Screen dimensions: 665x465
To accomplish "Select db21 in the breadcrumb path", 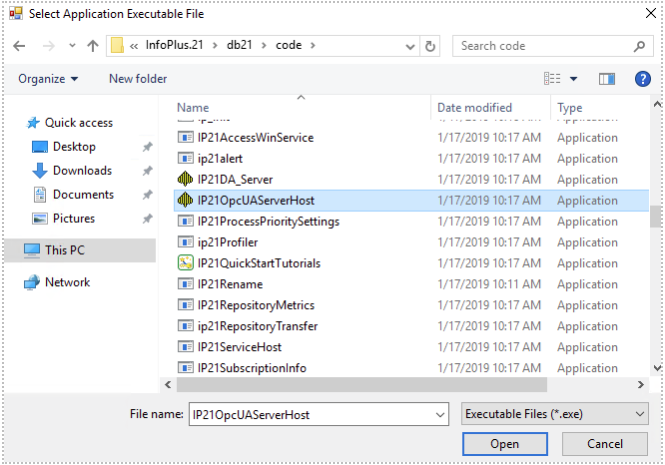I will [239, 45].
